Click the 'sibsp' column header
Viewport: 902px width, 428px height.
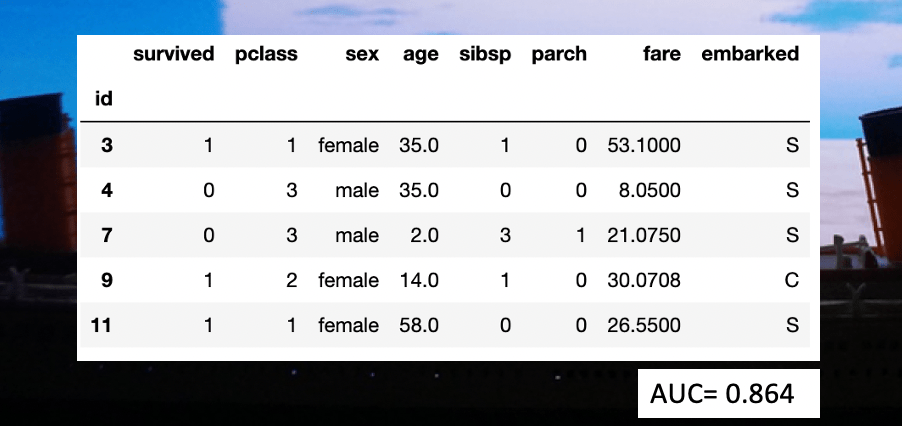tap(484, 55)
